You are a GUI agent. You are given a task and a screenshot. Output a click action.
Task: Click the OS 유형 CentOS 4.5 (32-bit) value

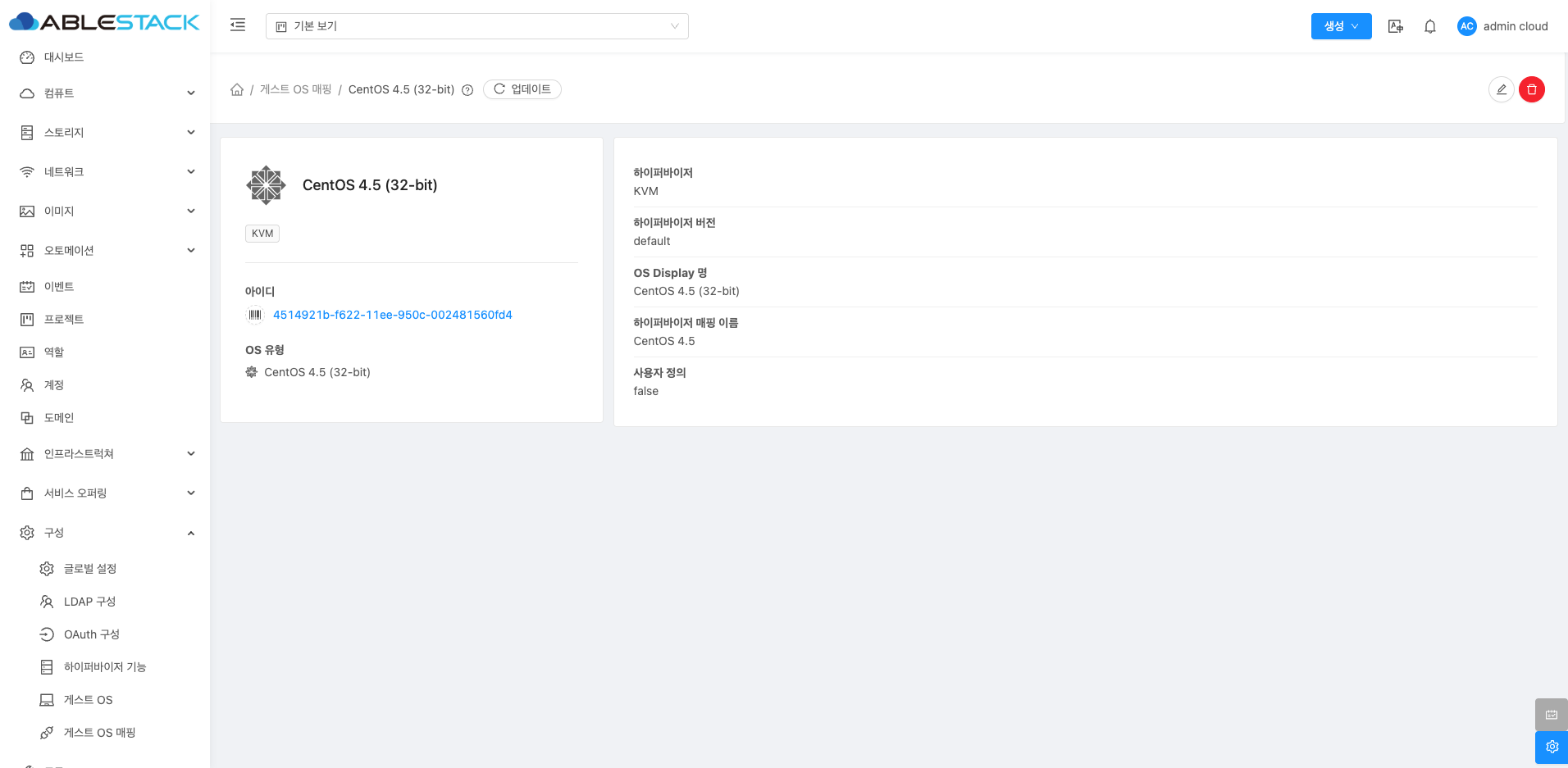(317, 372)
